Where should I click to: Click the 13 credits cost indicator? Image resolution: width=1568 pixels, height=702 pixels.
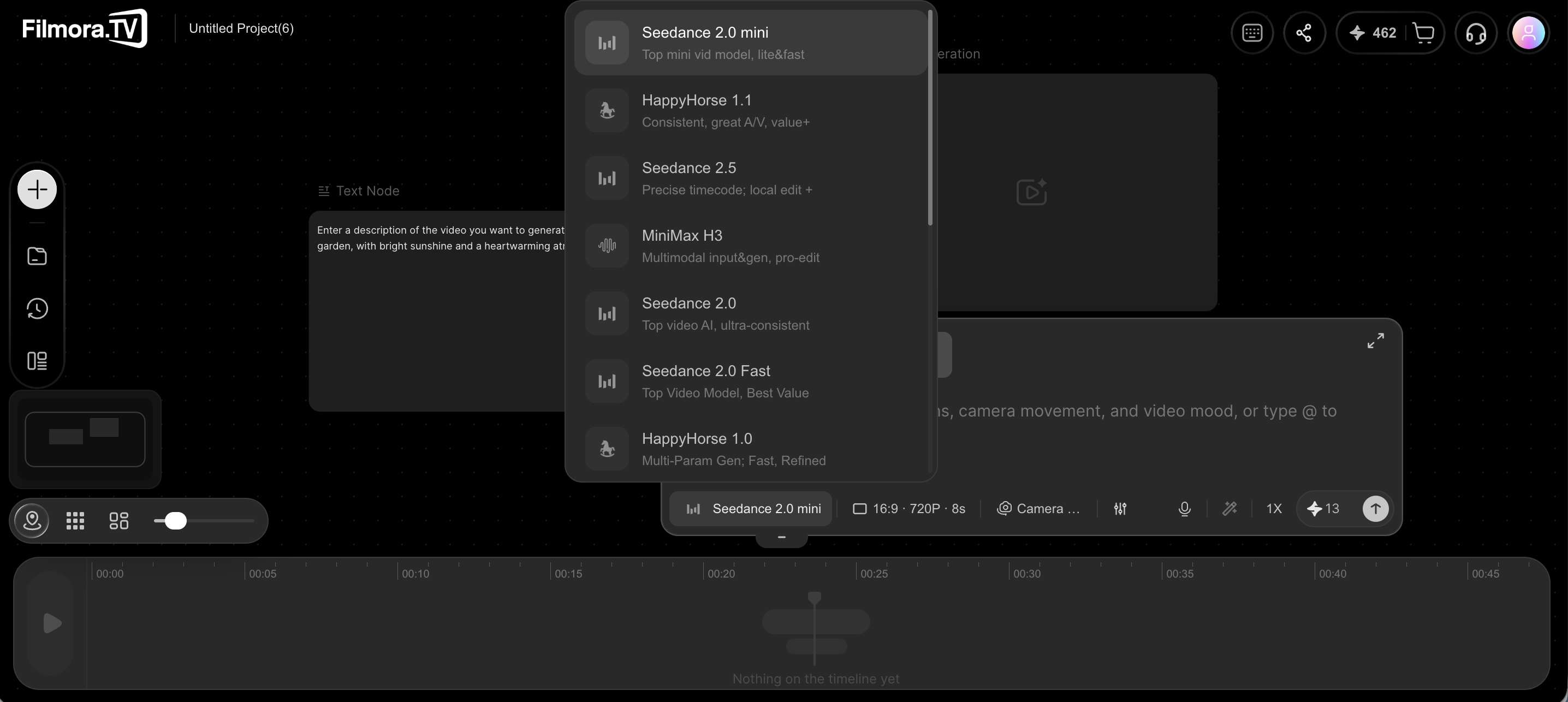click(1323, 508)
